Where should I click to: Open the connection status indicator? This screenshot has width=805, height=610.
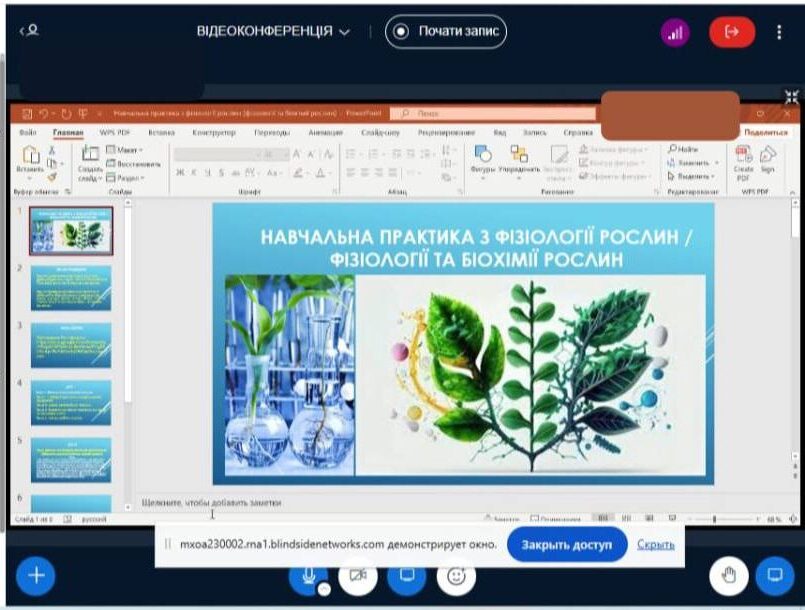[x=675, y=32]
